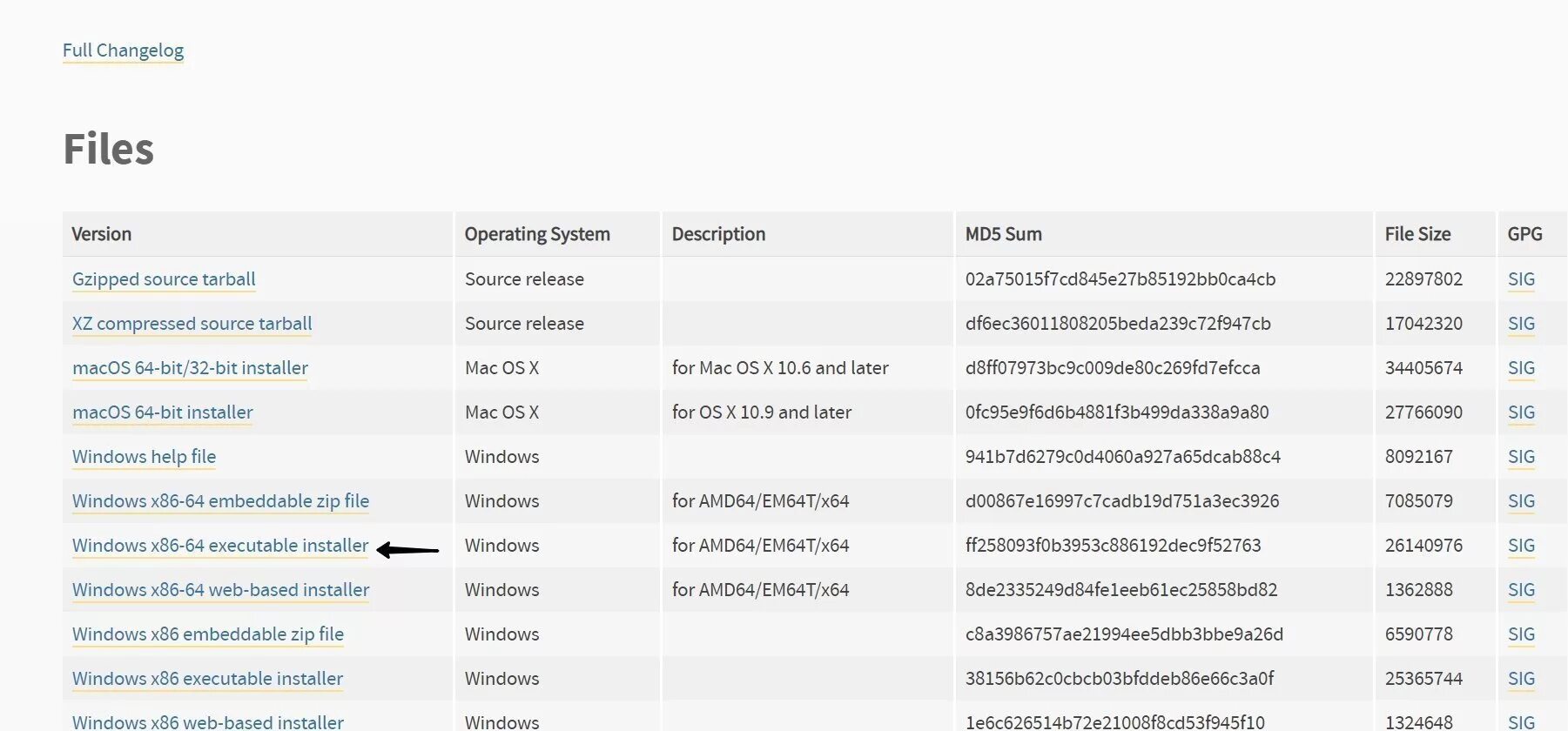Viewport: 1568px width, 731px height.
Task: Click Windows x86-64 web-based installer link
Action: pyautogui.click(x=220, y=590)
